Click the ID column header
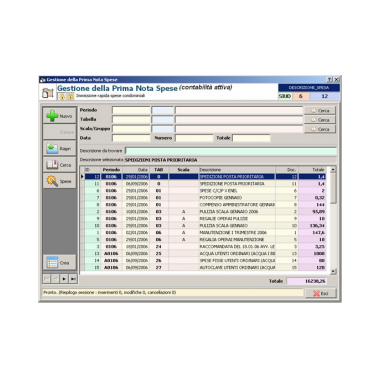380x380 pixels. pos(92,170)
